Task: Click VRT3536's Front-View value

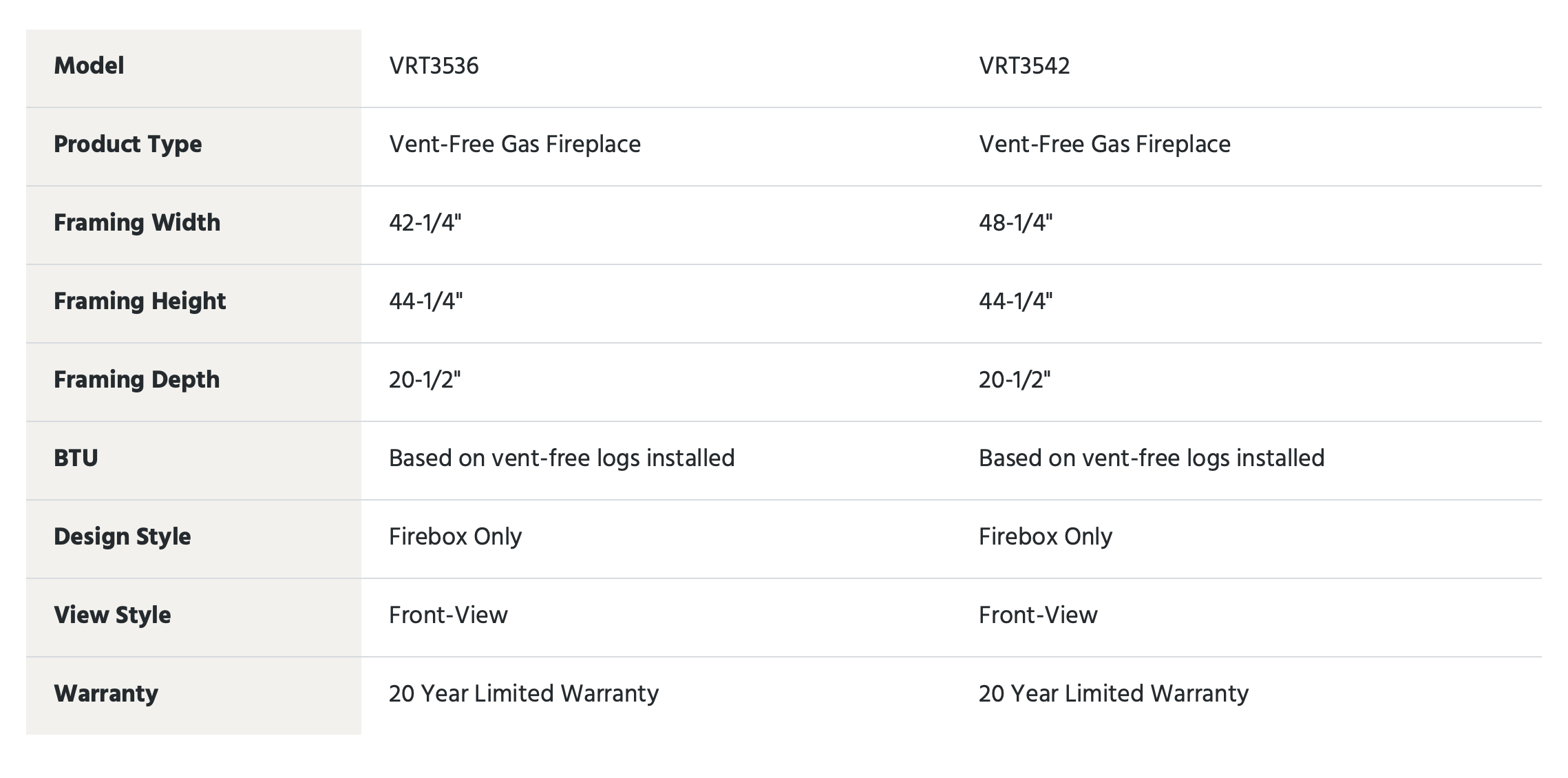Action: [x=448, y=616]
